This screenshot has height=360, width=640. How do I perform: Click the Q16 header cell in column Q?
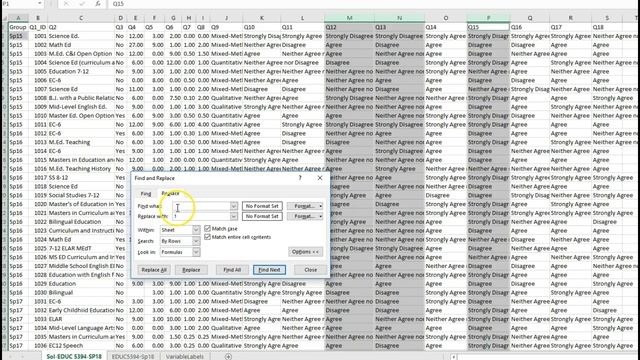coord(530,27)
